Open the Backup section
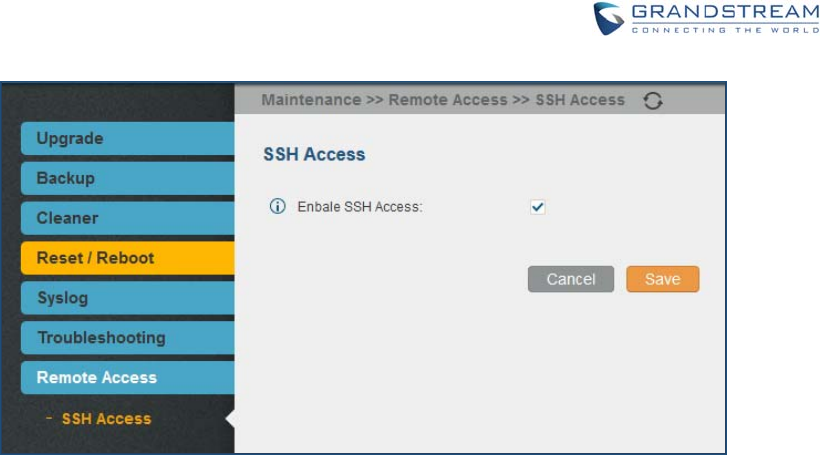This screenshot has width=820, height=455. point(128,178)
